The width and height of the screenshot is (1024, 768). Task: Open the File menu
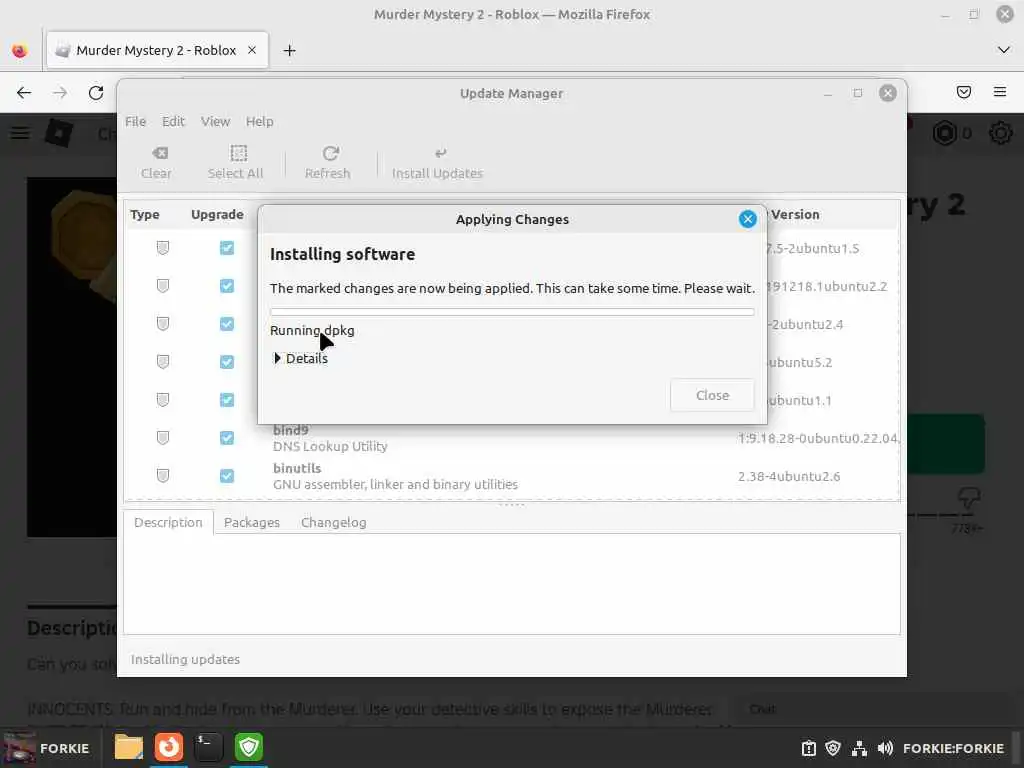coord(135,121)
